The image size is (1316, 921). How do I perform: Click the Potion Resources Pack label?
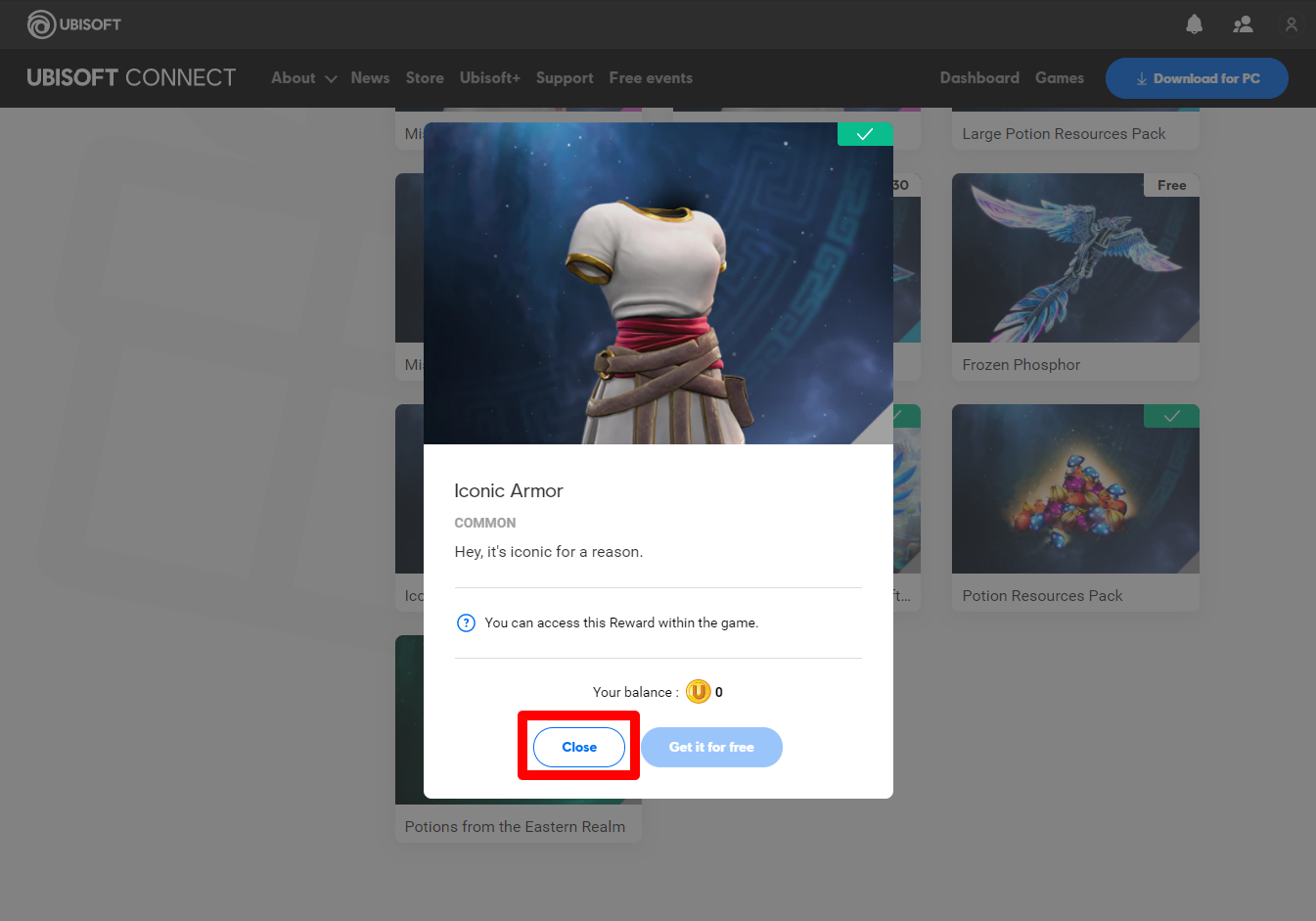(x=1042, y=596)
